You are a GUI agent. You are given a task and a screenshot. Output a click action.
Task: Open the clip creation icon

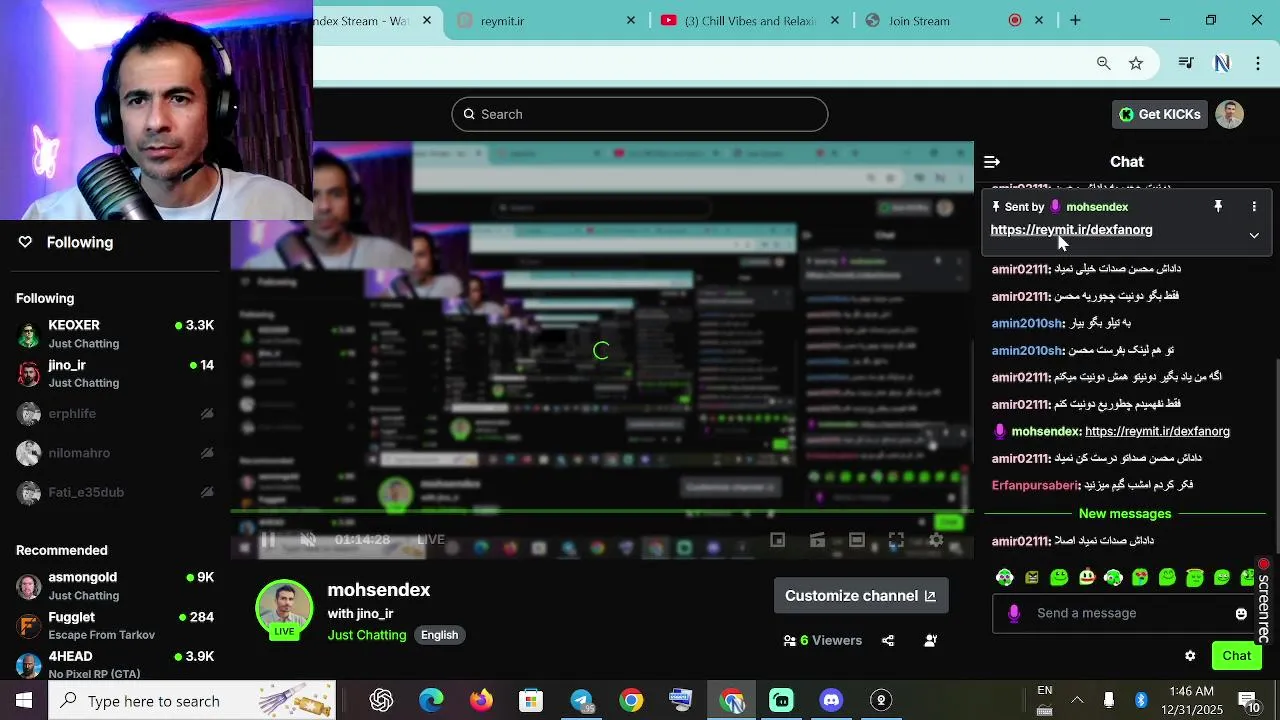coord(817,540)
